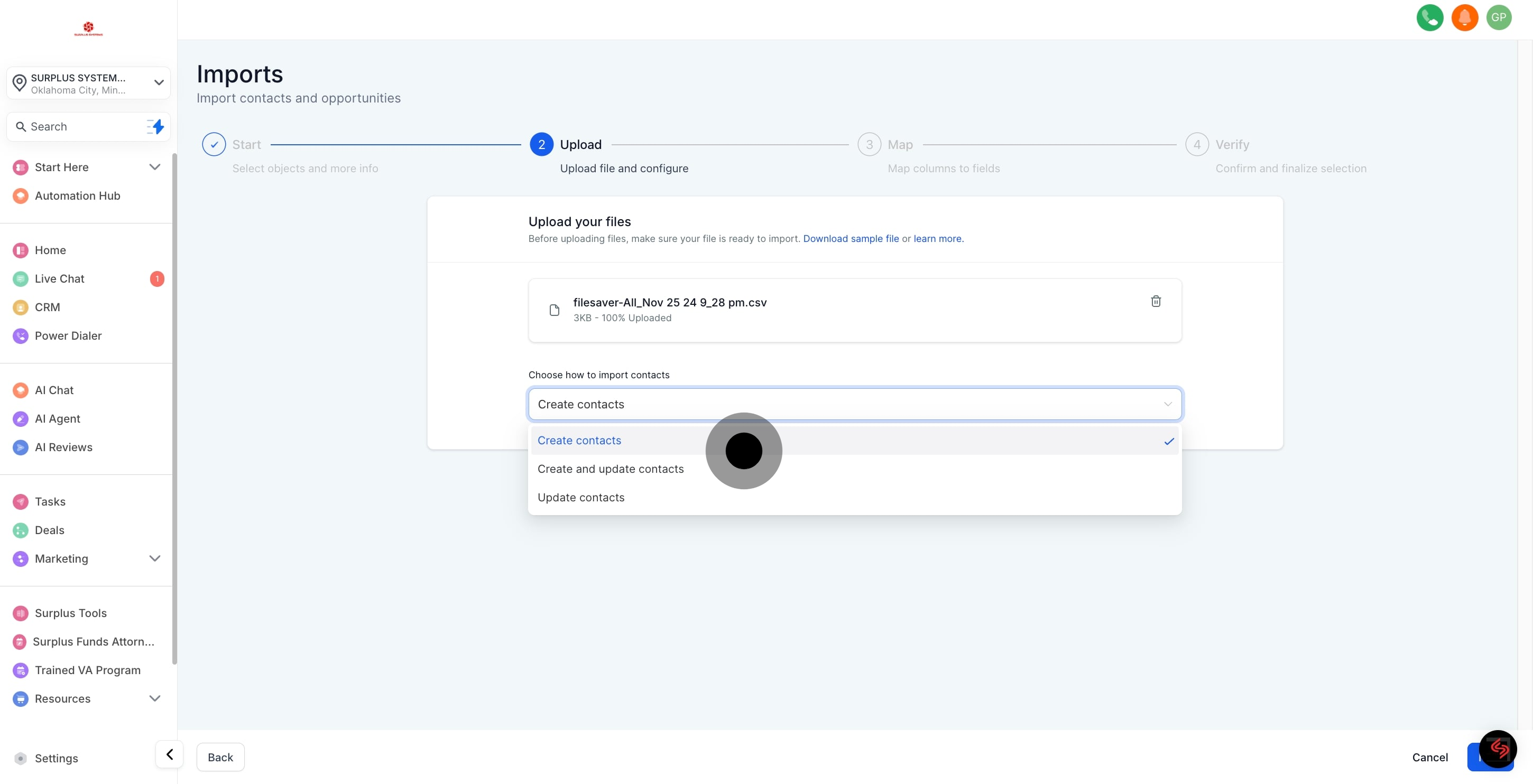Image resolution: width=1533 pixels, height=784 pixels.
Task: Open the Automation Hub section
Action: pos(77,195)
